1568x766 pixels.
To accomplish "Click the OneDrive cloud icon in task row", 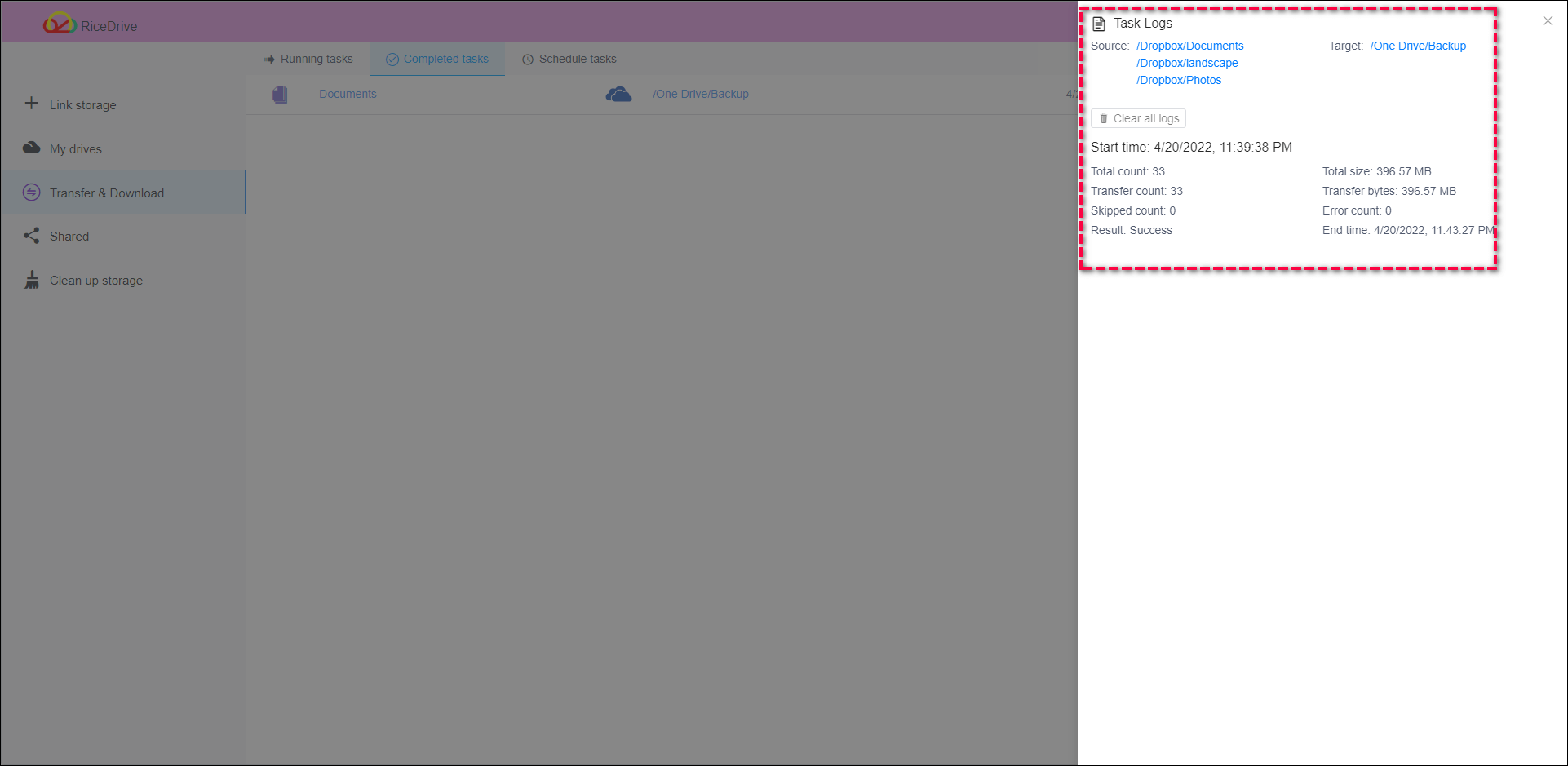I will click(x=619, y=94).
